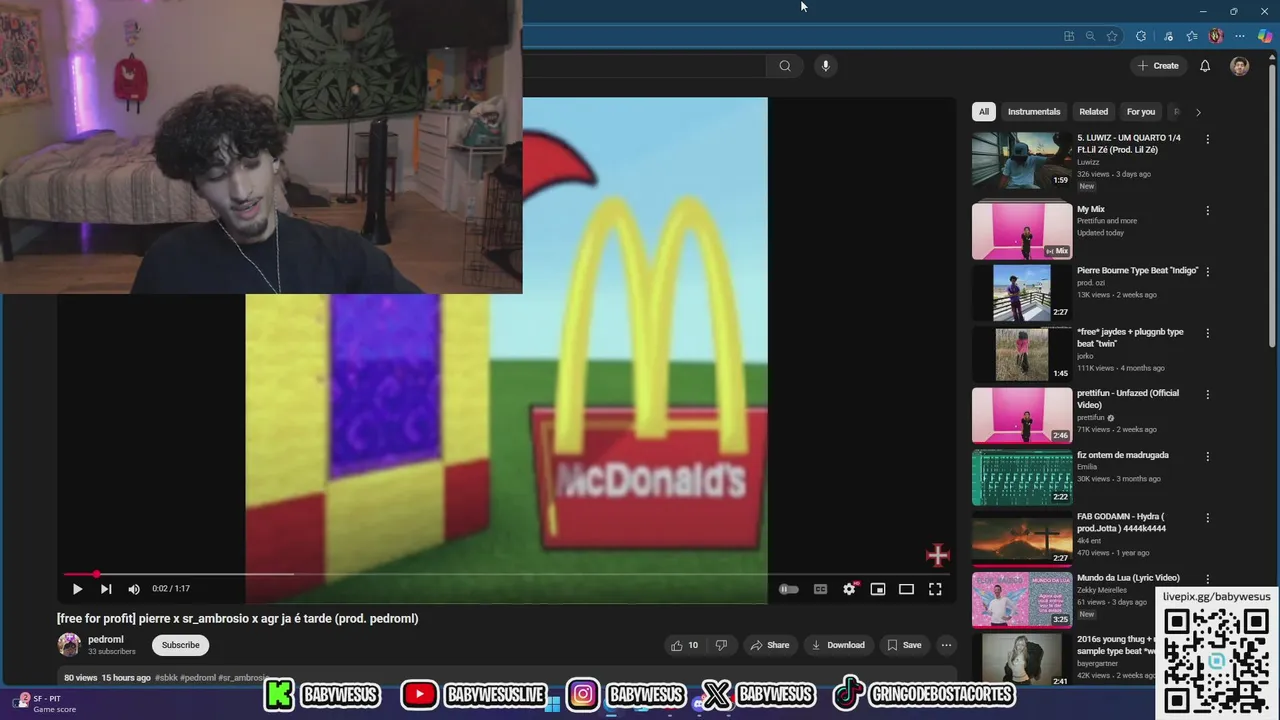Add this page to favorites star

(x=1112, y=36)
